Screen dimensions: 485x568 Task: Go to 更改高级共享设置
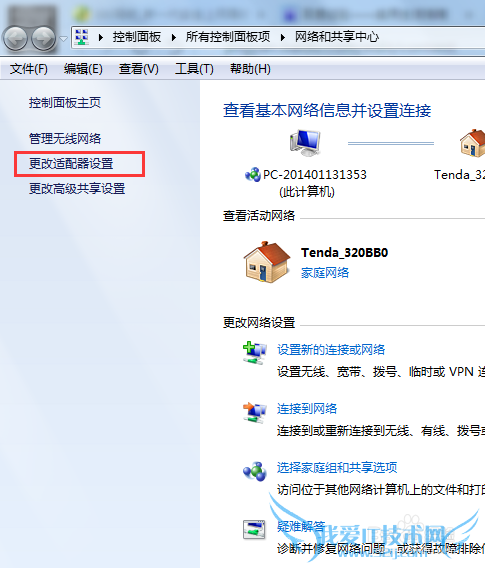(x=77, y=188)
